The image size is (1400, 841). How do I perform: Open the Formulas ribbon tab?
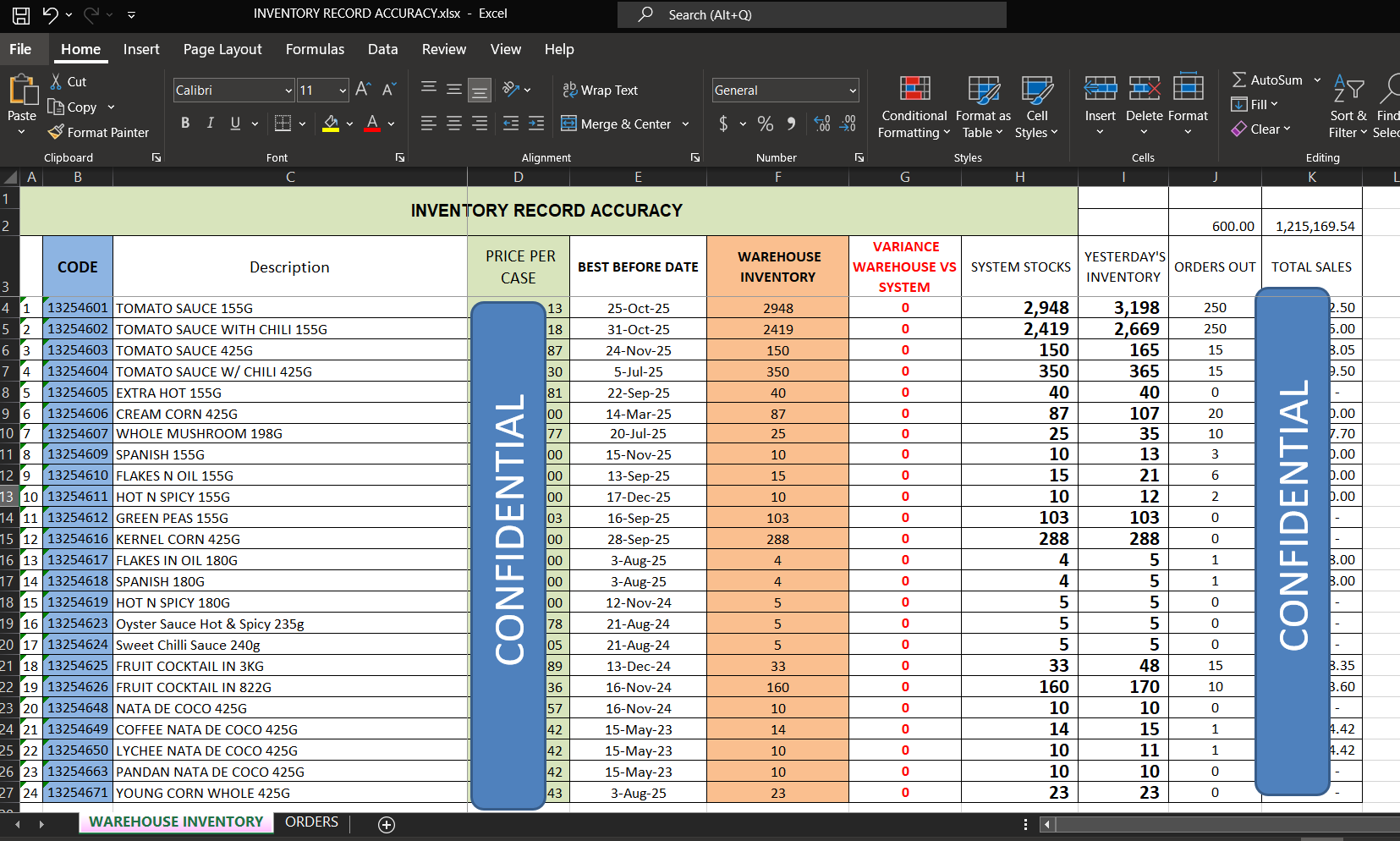tap(315, 49)
